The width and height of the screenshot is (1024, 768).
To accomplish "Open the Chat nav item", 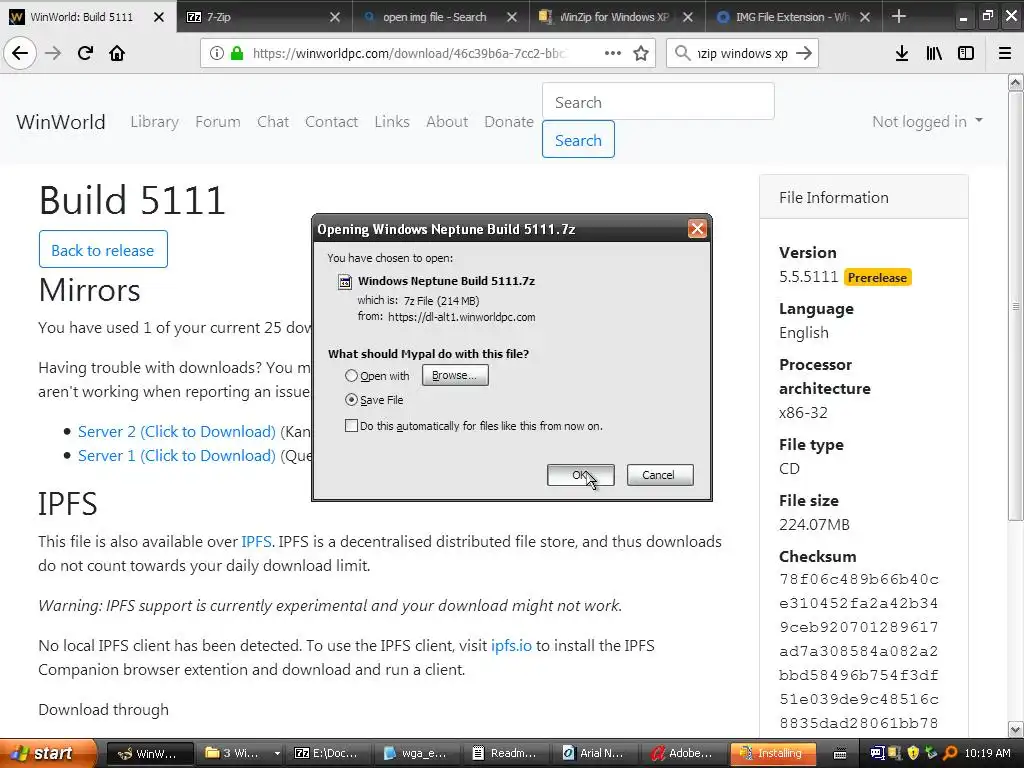I will click(273, 121).
